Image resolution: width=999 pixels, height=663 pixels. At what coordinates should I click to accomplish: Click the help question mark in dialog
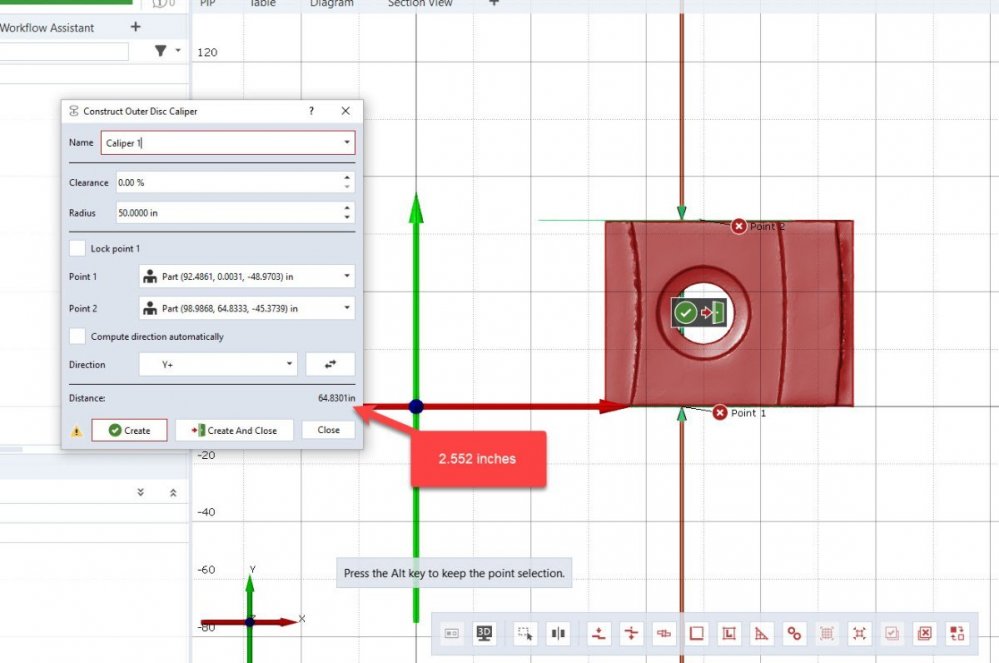click(x=310, y=111)
